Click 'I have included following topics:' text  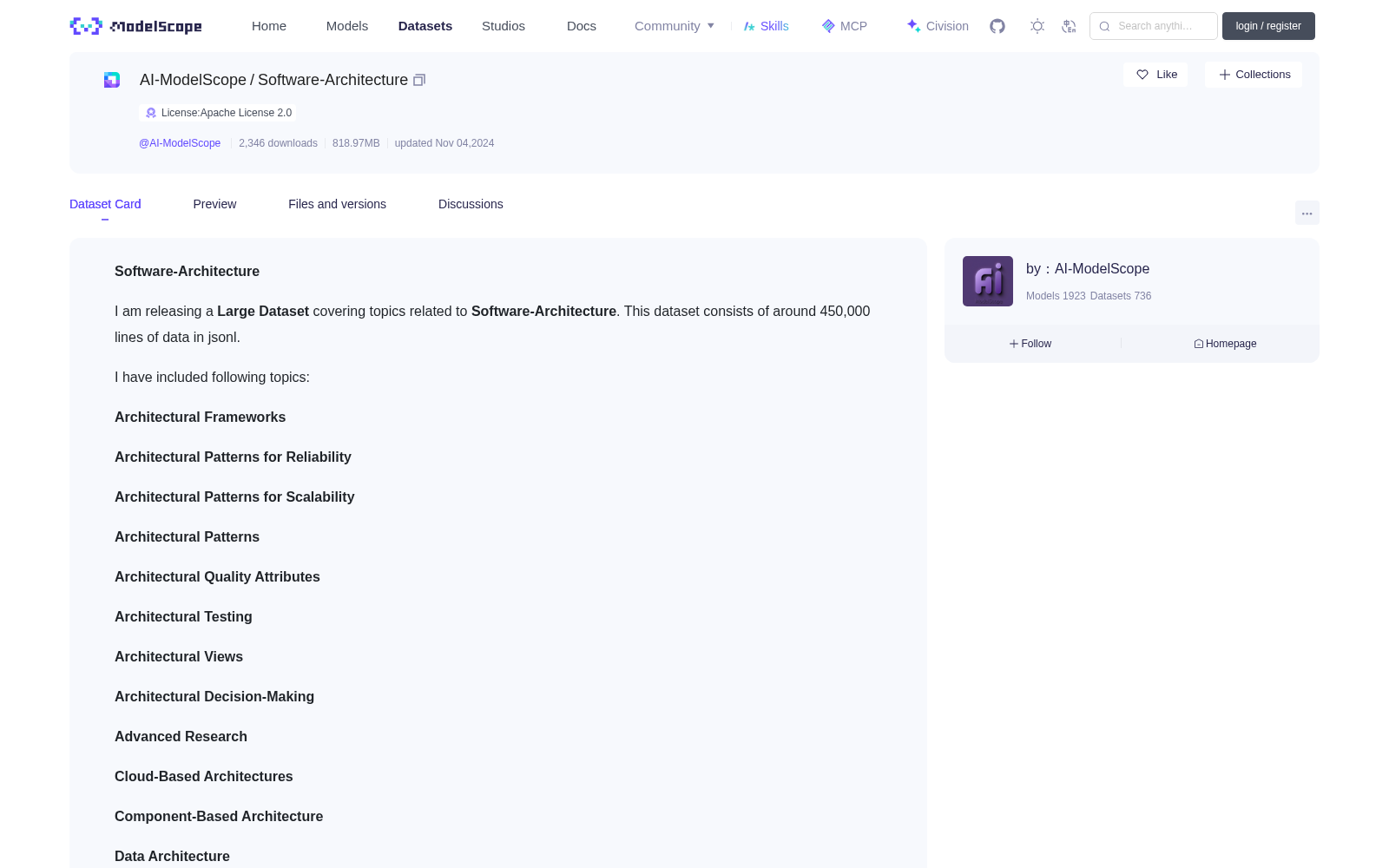[x=212, y=378]
